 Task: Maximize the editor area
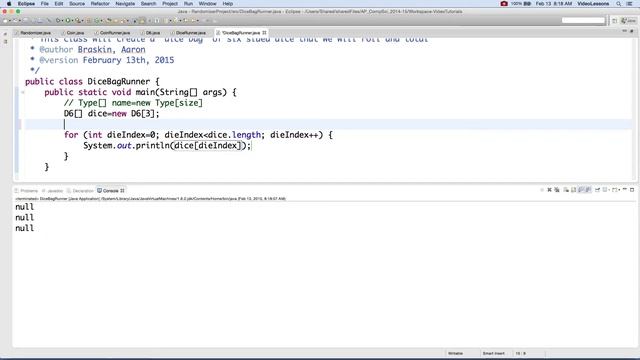point(632,31)
